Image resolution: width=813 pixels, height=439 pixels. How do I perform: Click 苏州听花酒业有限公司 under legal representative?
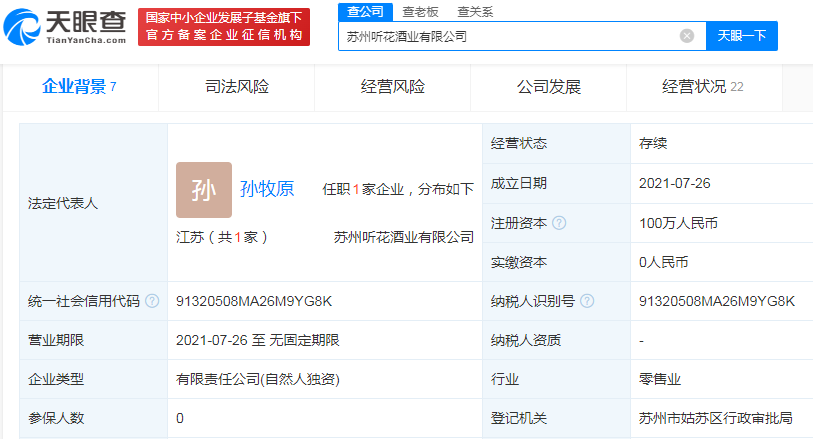click(x=404, y=237)
